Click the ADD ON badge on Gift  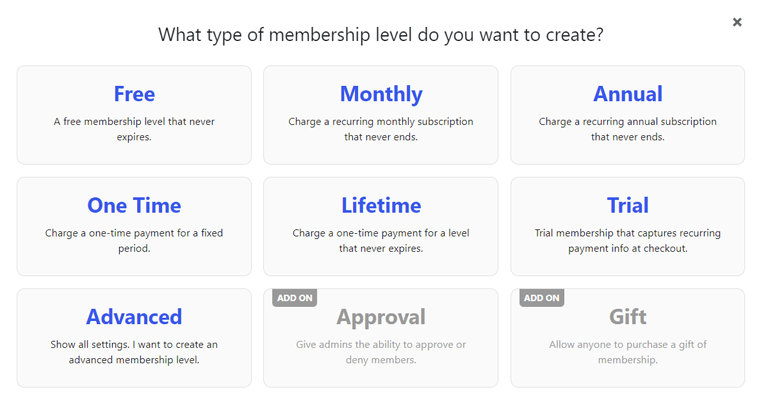pyautogui.click(x=541, y=298)
